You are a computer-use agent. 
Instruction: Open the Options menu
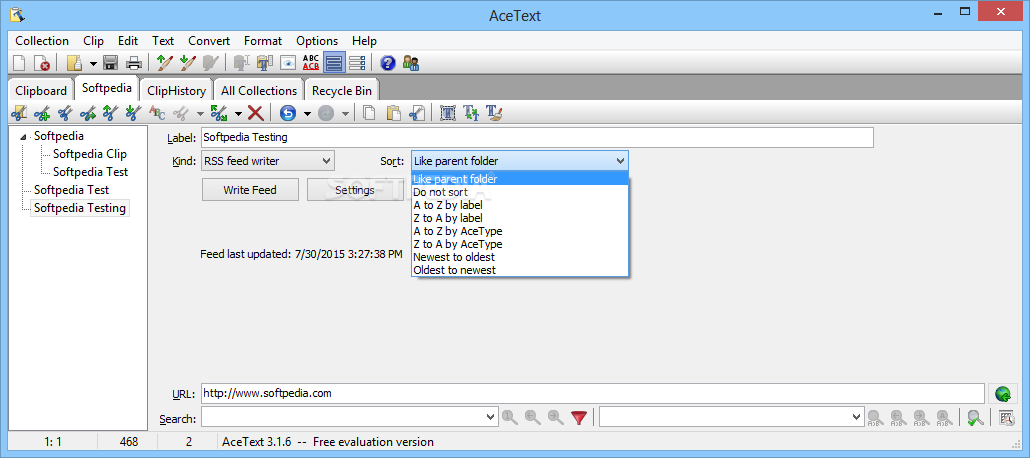click(317, 41)
